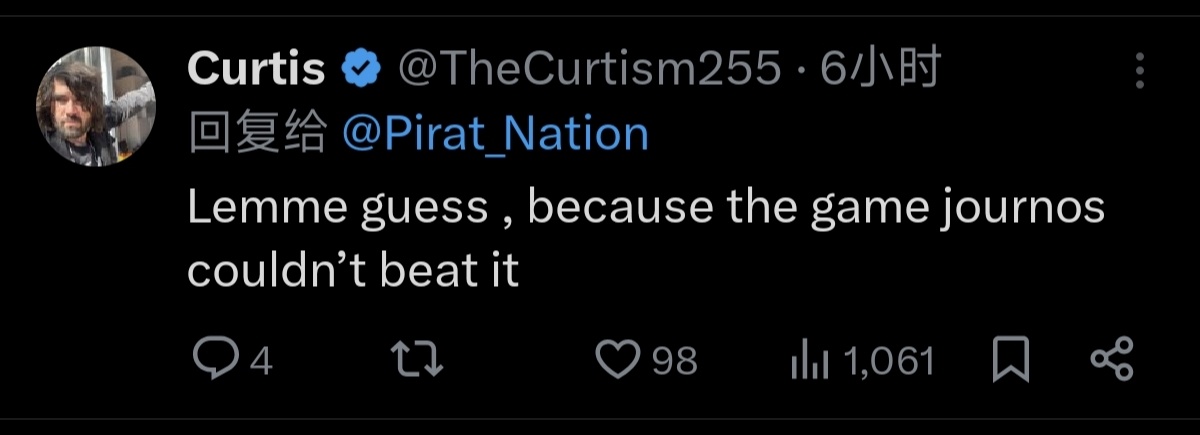This screenshot has height=435, width=1200.
Task: Like the tweet with the heart icon
Action: point(617,360)
